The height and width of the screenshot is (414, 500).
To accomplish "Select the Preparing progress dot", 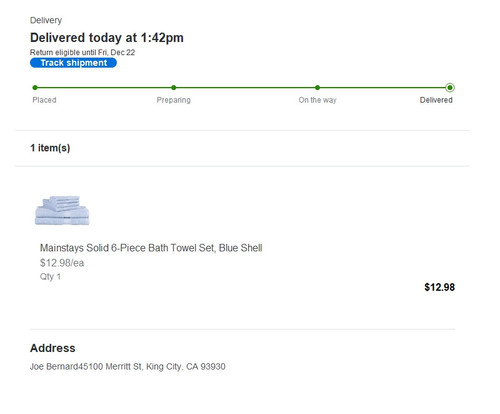I will pos(174,88).
